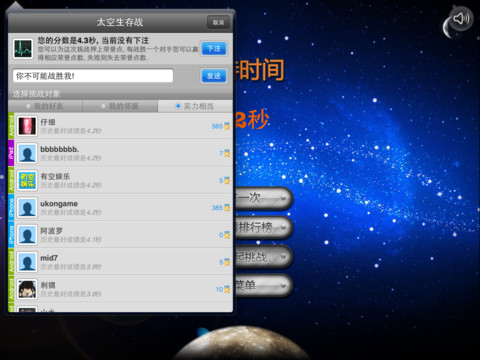Viewport: 480px width, 360px height.
Task: Click the blue 下注 bet button
Action: (x=214, y=49)
